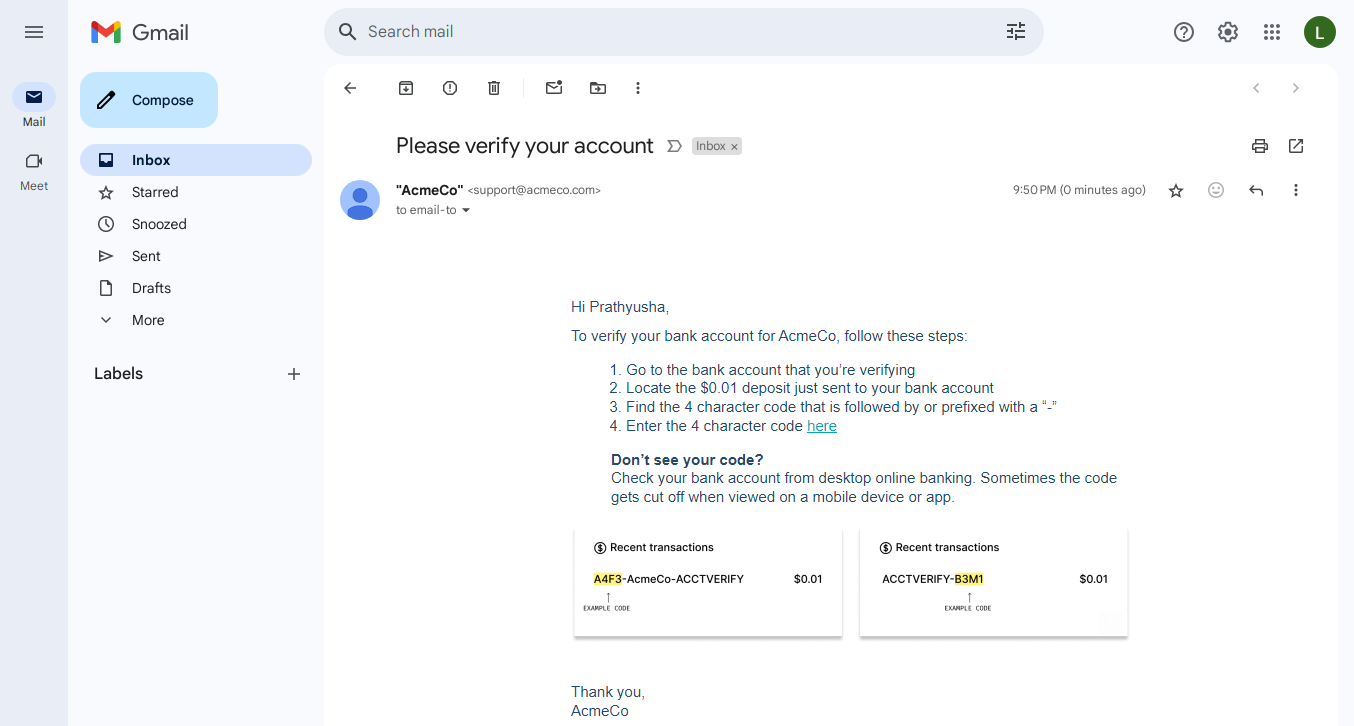Expand the More folders list
Viewport: 1354px width, 726px height.
tap(196, 320)
